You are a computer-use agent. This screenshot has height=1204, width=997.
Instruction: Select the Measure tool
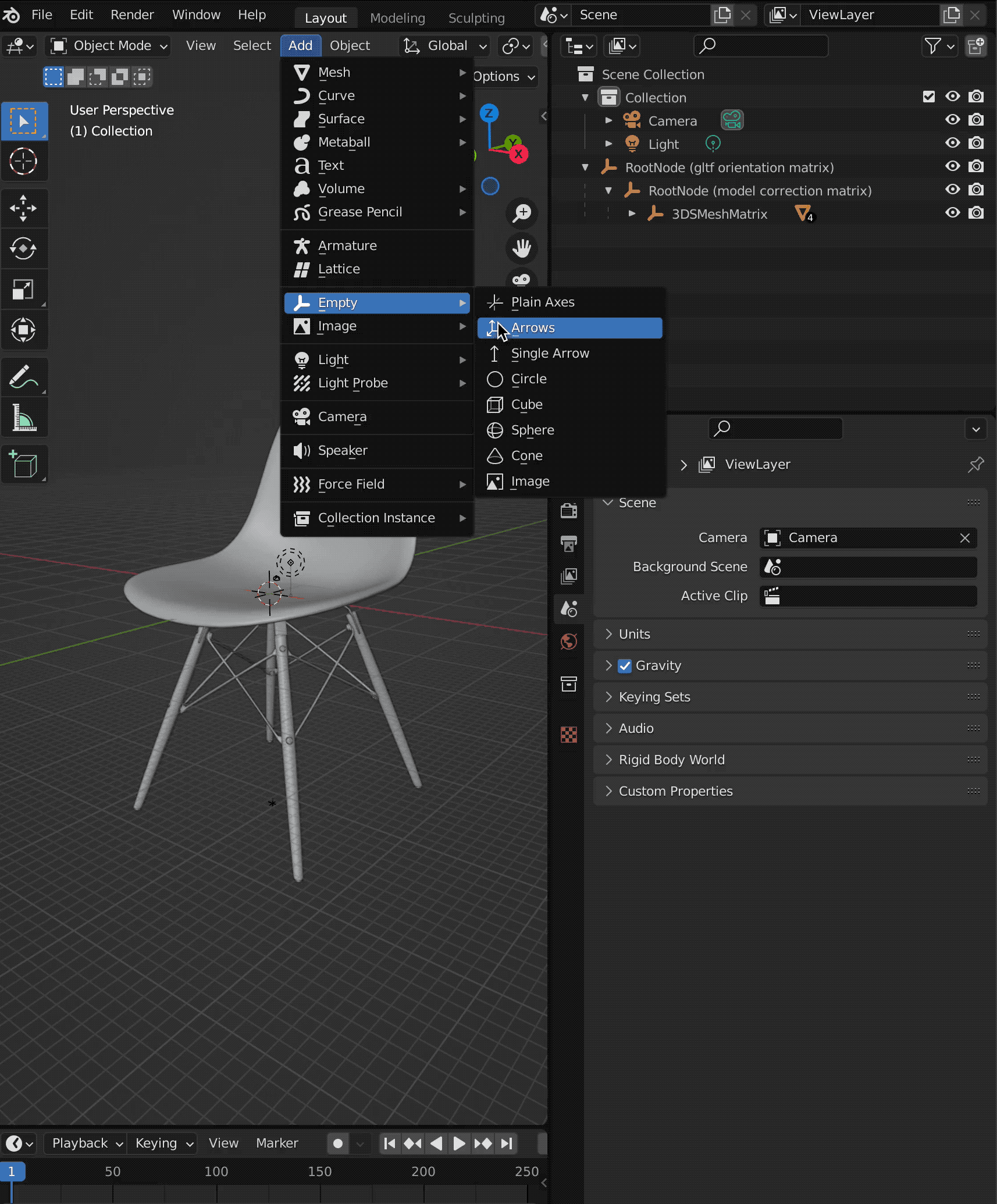[24, 417]
